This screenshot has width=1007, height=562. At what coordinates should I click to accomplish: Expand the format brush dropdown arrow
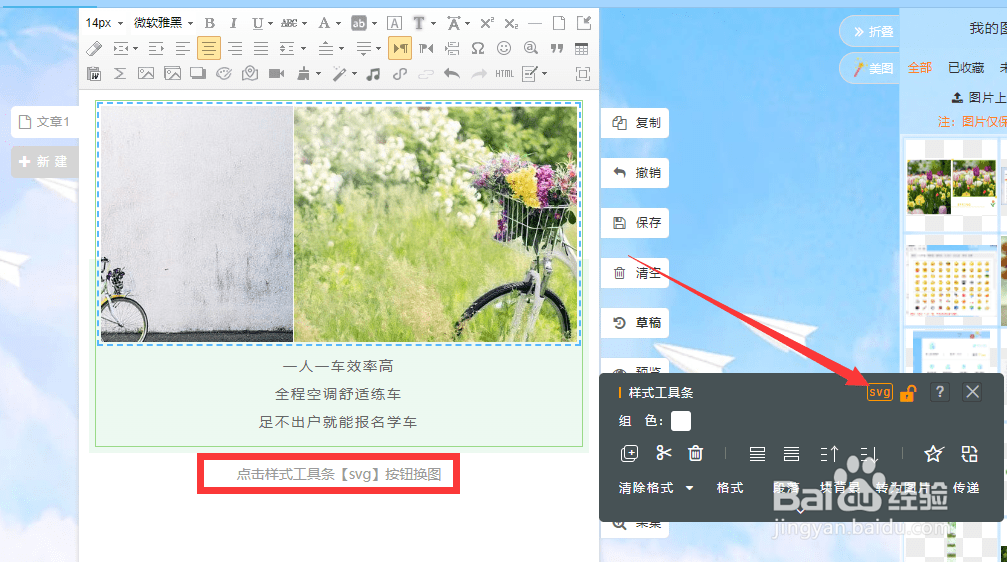(x=318, y=74)
